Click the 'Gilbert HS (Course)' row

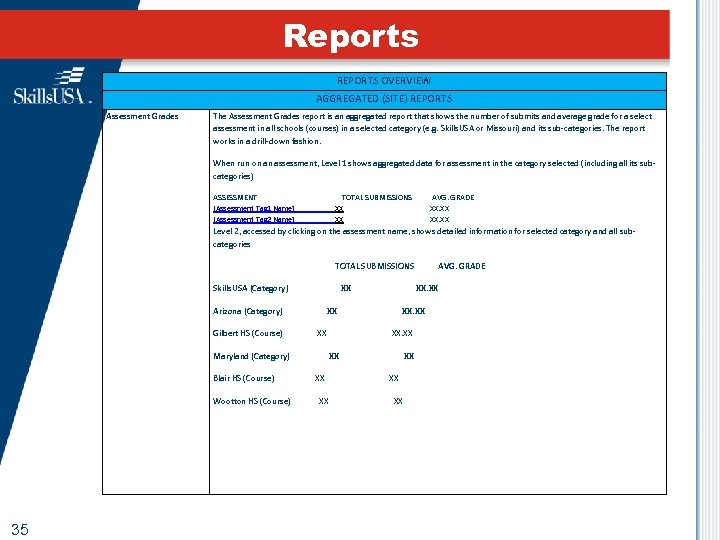click(x=312, y=333)
